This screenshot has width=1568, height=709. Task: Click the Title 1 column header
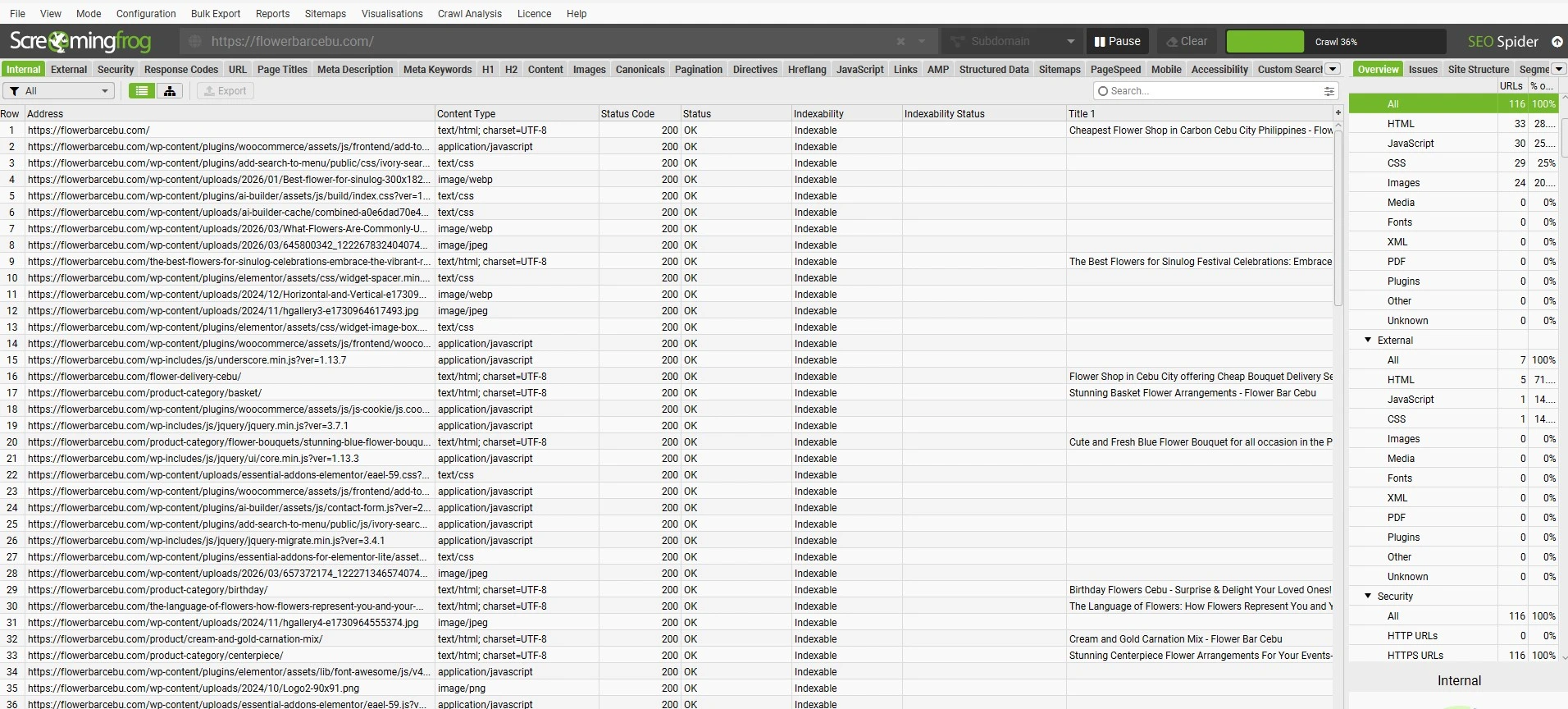(1199, 113)
